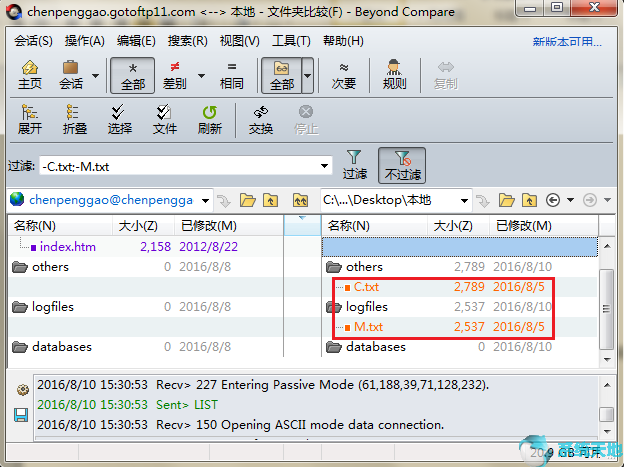Open the left path dropdown arrow
Screen dimensions: 624x467
point(205,200)
